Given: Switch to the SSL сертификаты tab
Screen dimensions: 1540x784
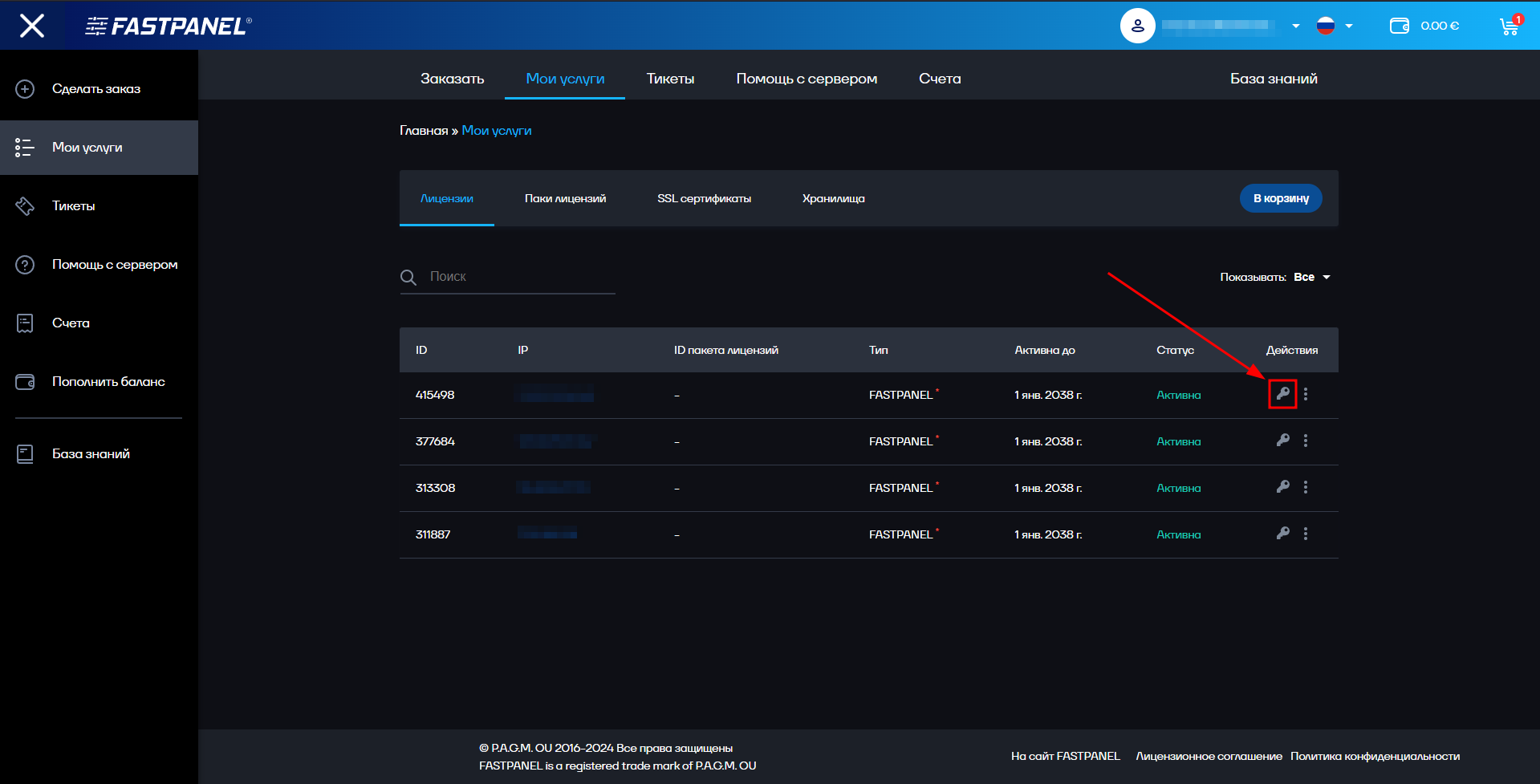Looking at the screenshot, I should (704, 198).
